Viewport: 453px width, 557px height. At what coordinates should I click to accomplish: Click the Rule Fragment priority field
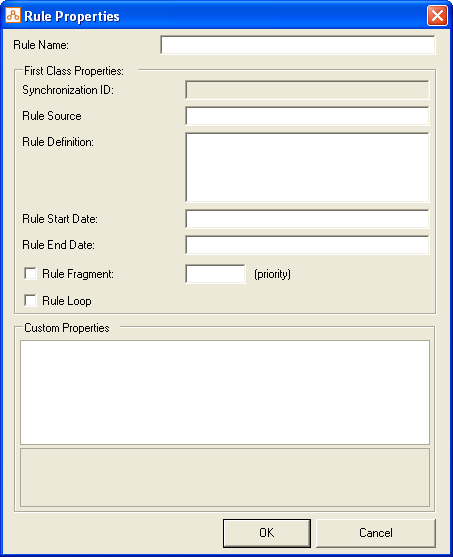pos(215,274)
